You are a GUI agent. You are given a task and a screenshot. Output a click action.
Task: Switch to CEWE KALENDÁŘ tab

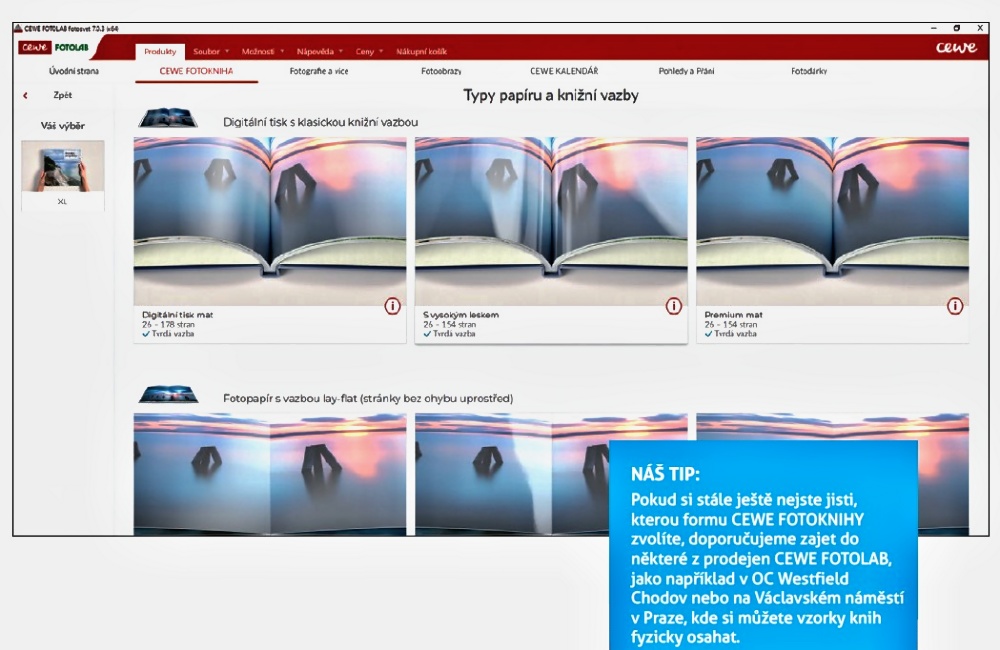coord(564,71)
